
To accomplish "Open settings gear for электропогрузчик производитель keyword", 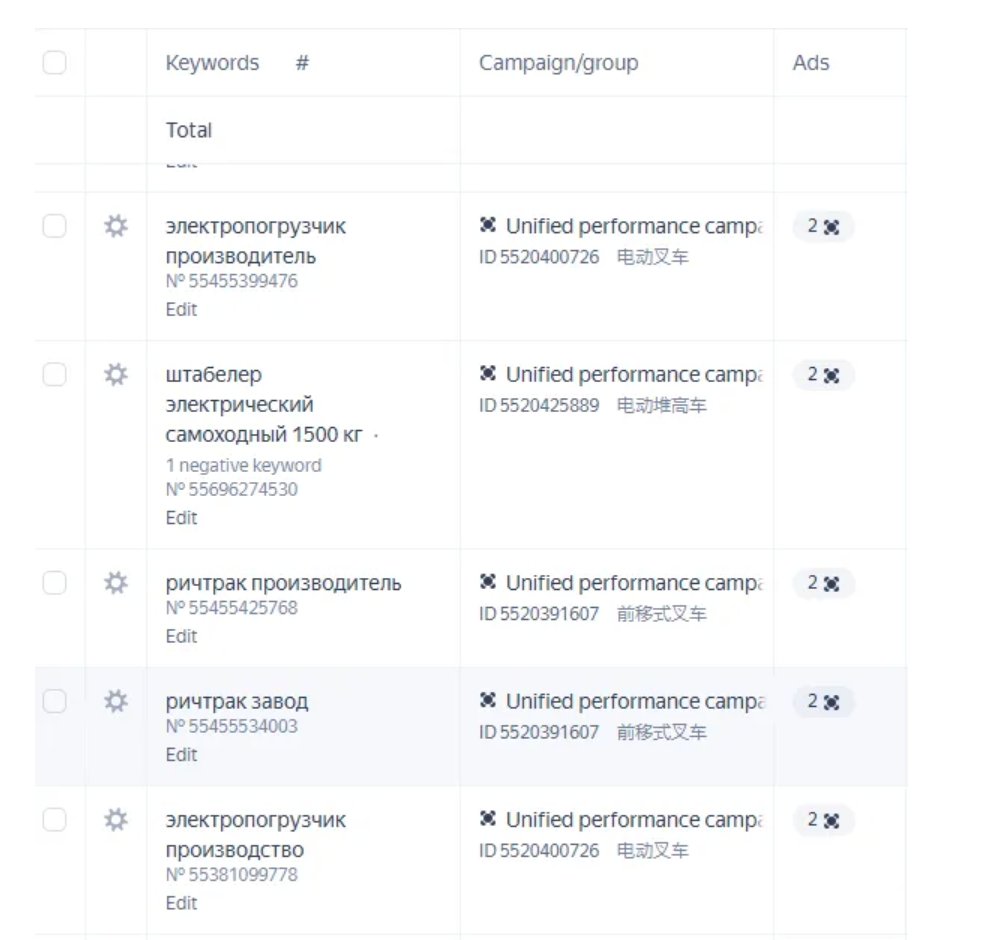I will click(x=116, y=227).
